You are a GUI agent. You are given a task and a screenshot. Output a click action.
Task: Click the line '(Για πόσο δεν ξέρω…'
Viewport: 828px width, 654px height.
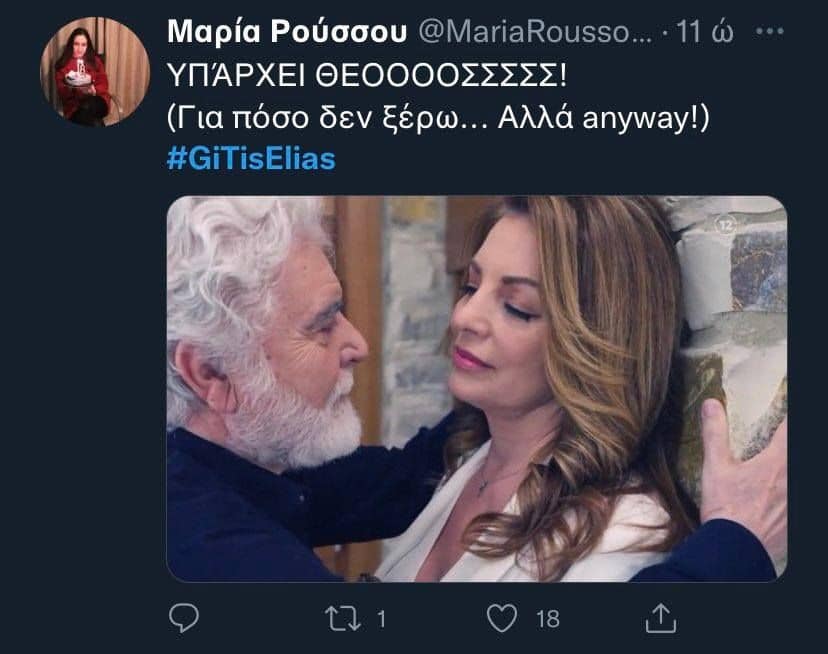pyautogui.click(x=326, y=118)
